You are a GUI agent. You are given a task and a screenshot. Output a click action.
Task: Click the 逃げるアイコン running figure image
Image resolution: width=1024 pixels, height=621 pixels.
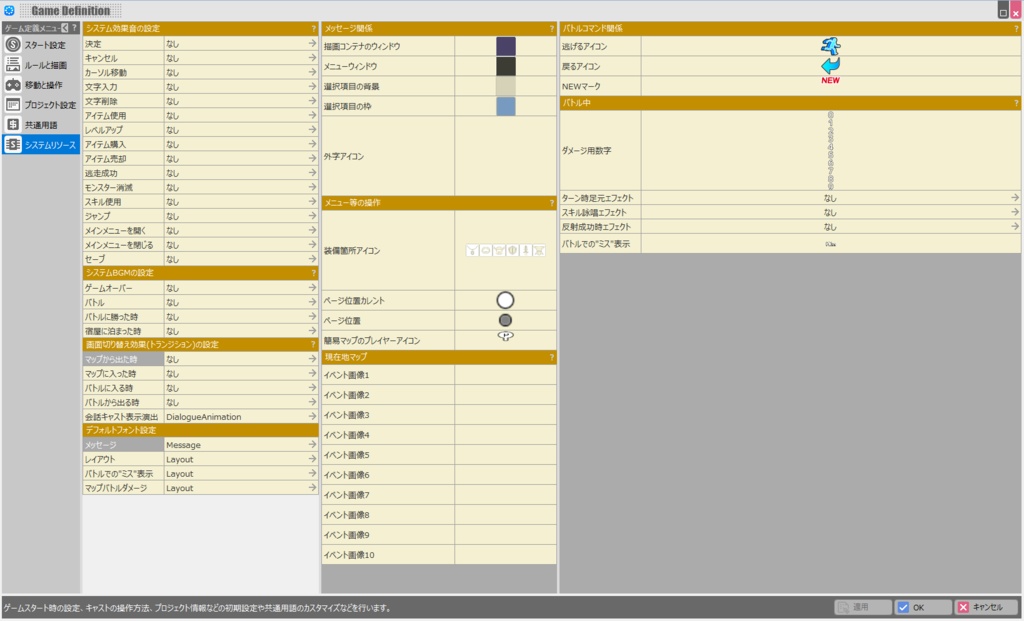click(x=831, y=46)
